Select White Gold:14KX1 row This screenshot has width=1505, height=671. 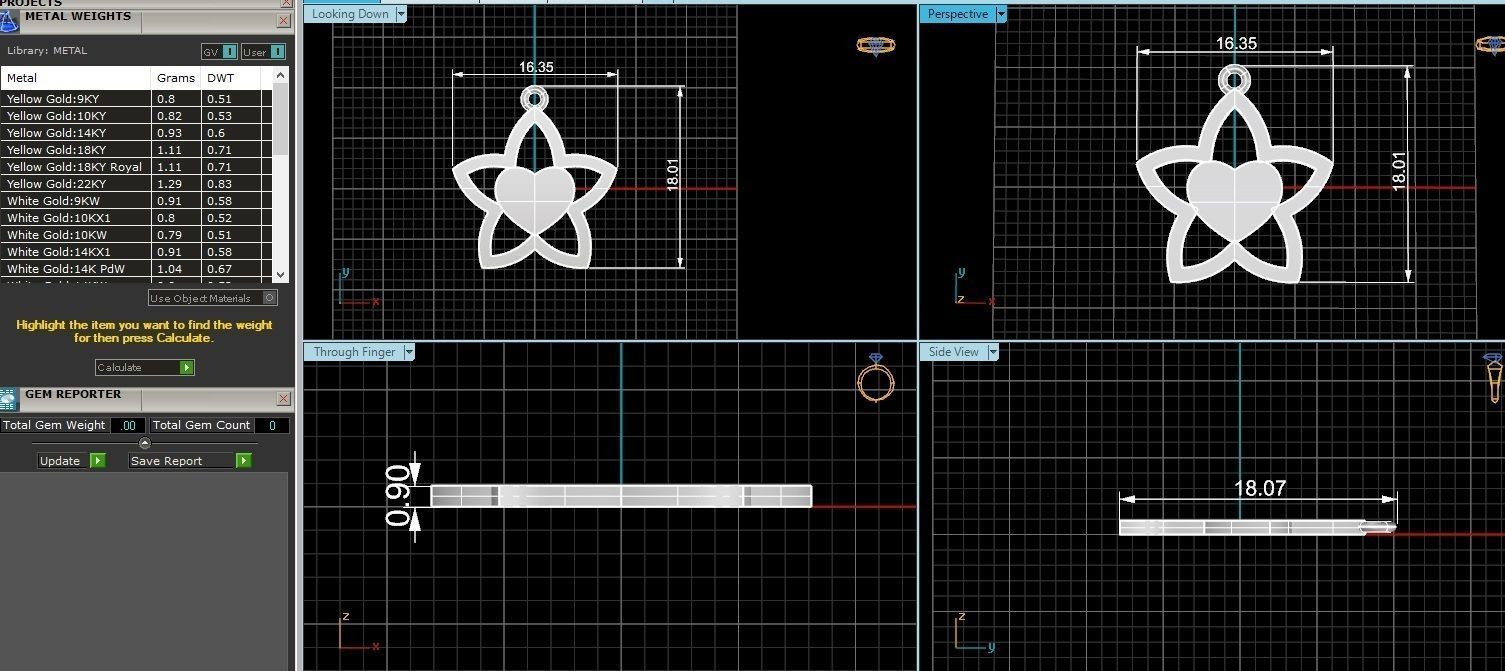coord(136,252)
